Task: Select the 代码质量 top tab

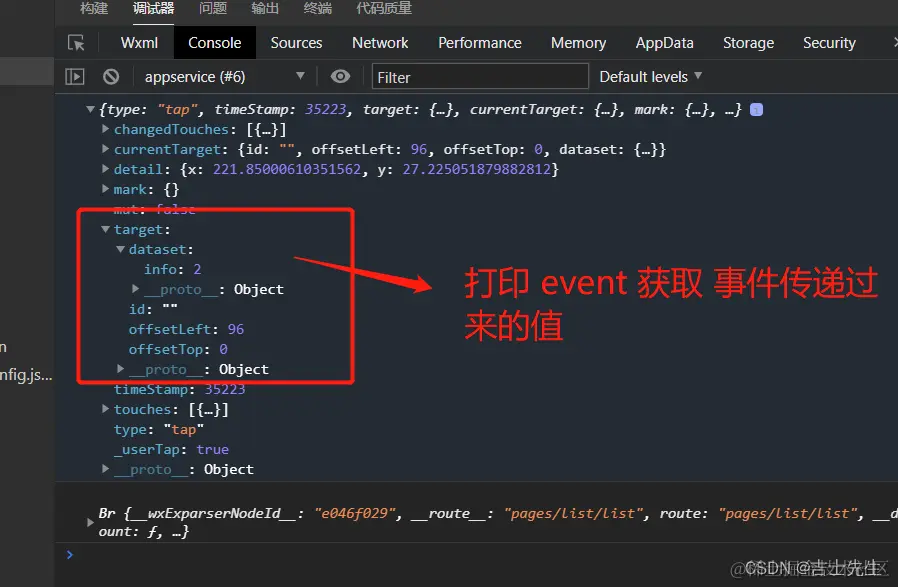Action: (x=384, y=8)
